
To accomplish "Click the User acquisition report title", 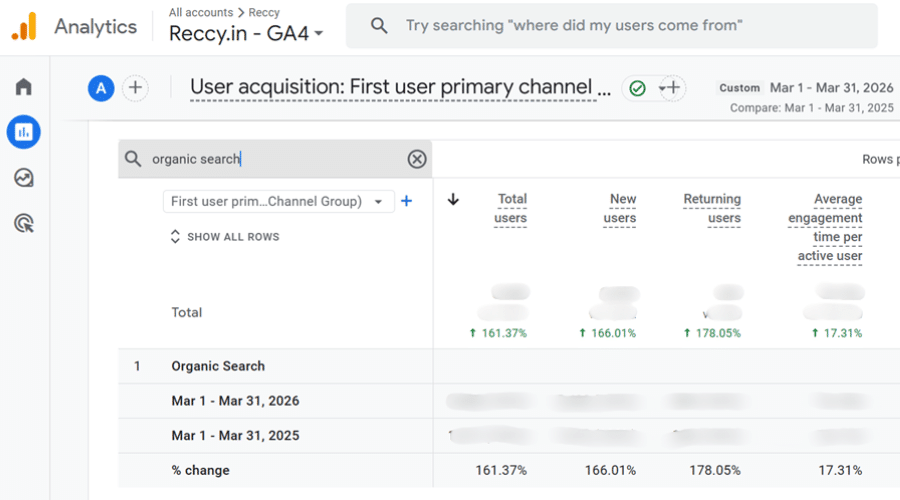I will pyautogui.click(x=400, y=88).
